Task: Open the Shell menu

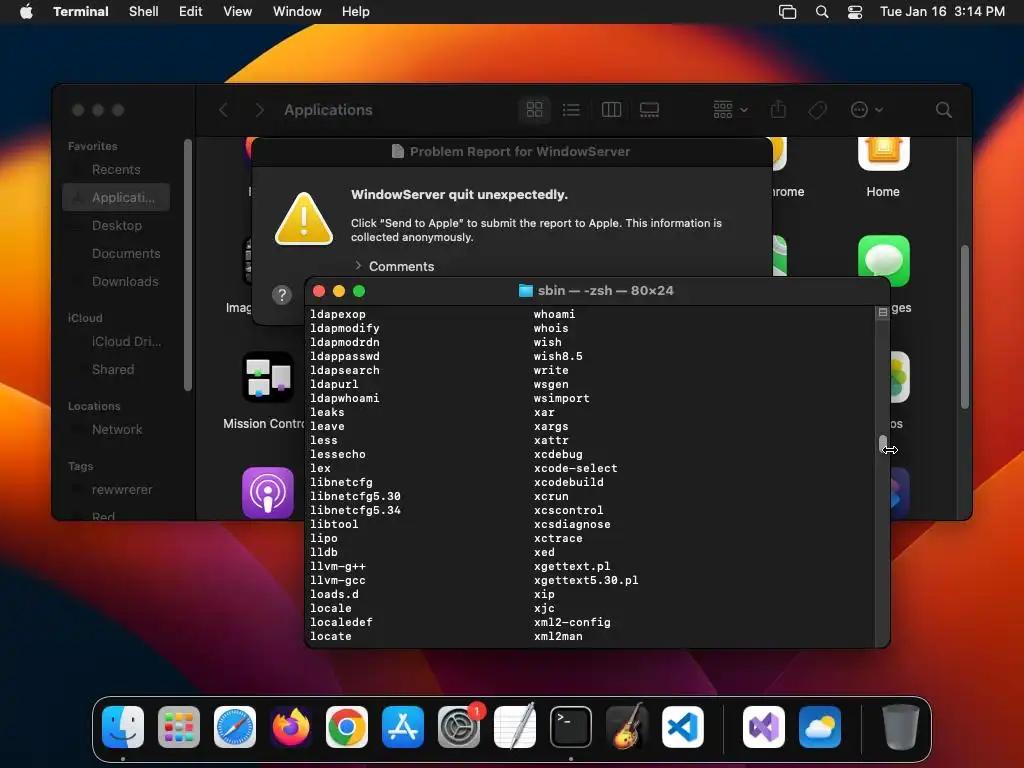Action: pos(144,11)
